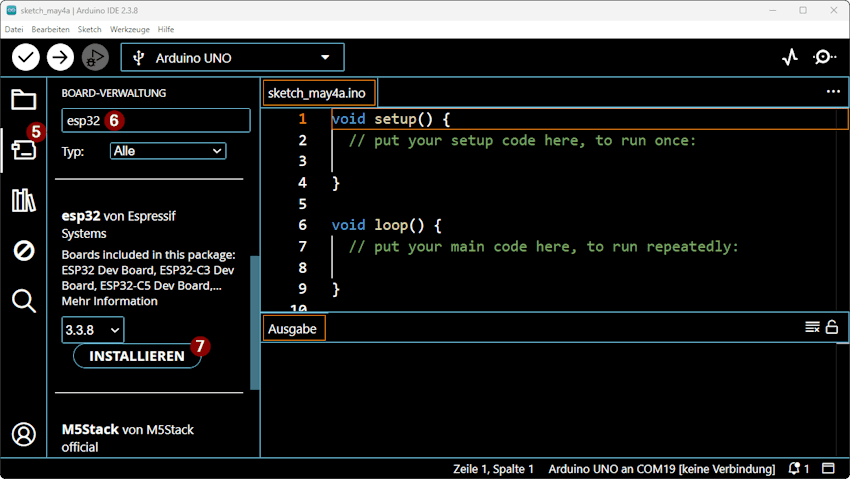Open the Debug sidebar icon

(24, 251)
